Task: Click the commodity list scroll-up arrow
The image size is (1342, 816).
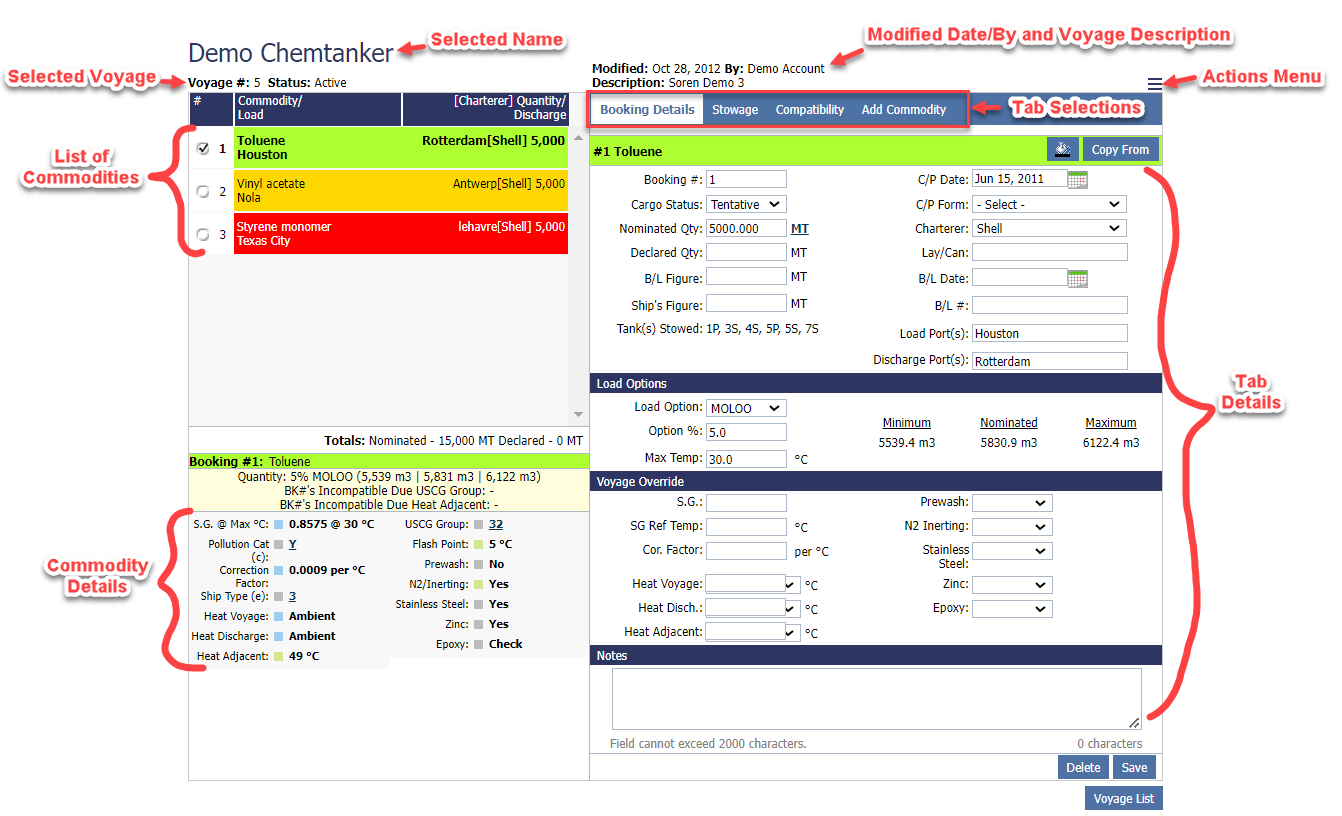Action: click(577, 138)
